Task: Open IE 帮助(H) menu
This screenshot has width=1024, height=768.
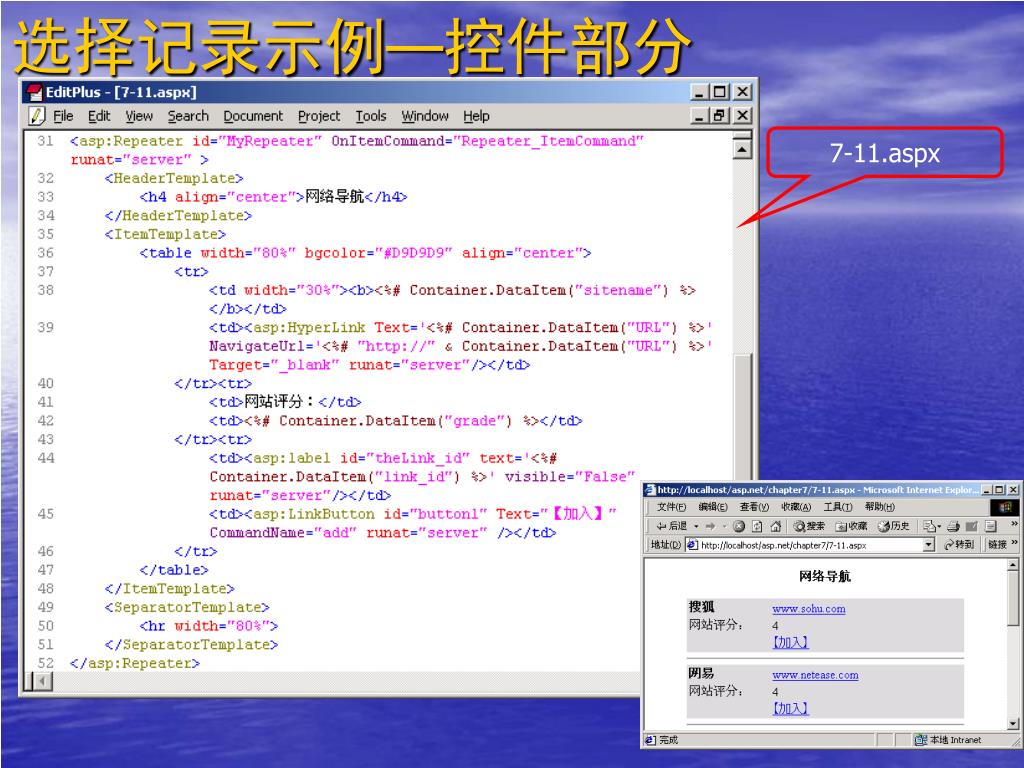Action: click(x=880, y=507)
